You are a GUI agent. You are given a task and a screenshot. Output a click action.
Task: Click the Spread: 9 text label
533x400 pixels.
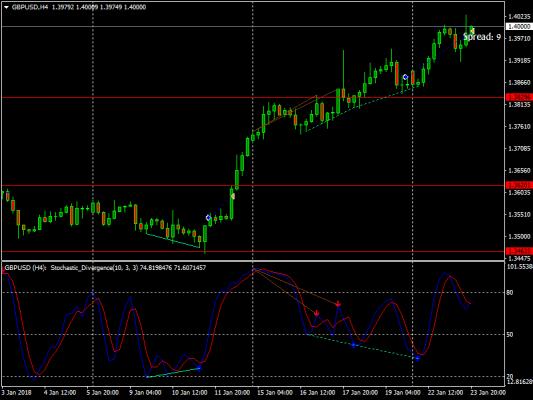[482, 37]
